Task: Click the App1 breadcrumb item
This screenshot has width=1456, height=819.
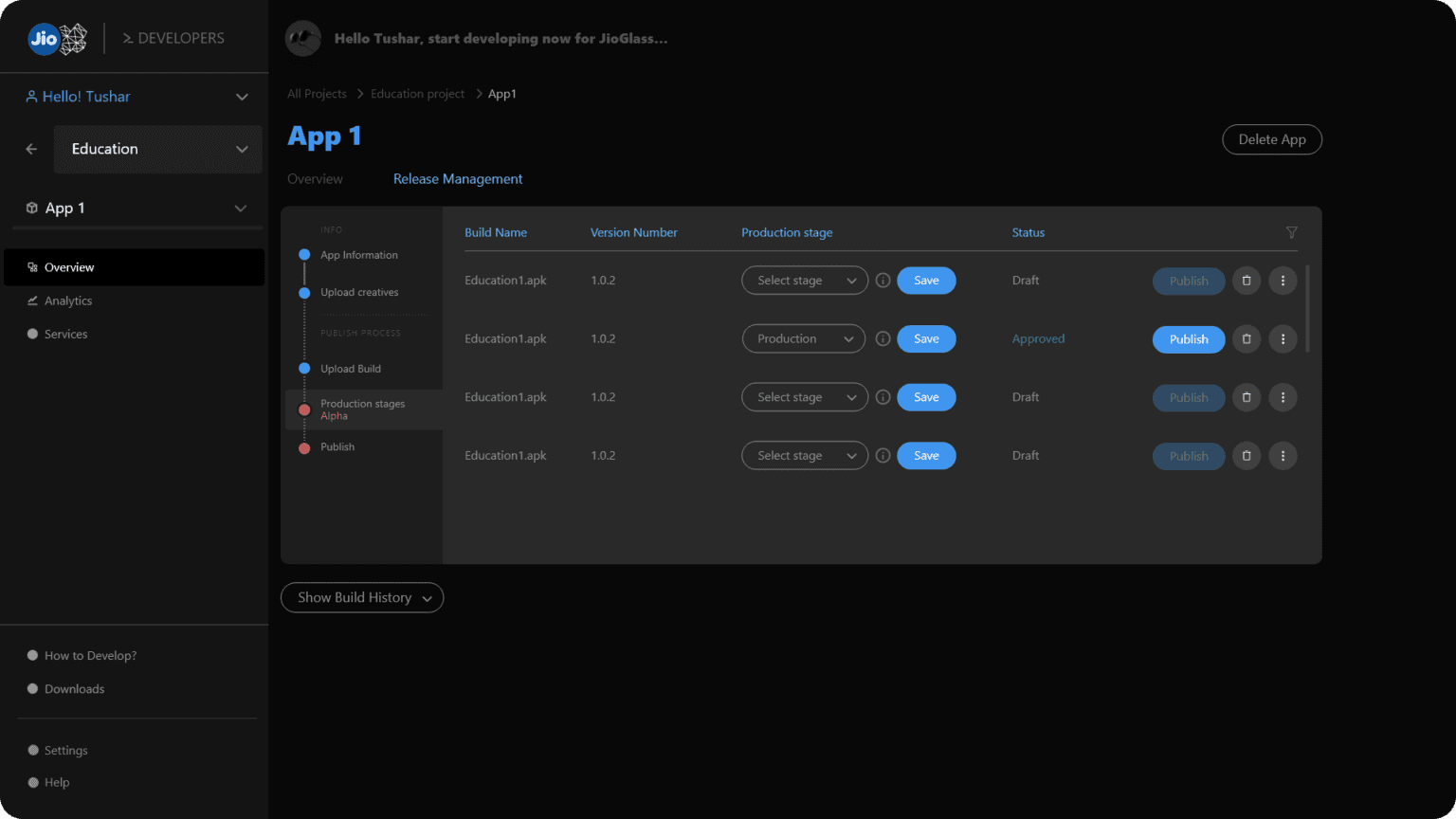Action: (502, 94)
